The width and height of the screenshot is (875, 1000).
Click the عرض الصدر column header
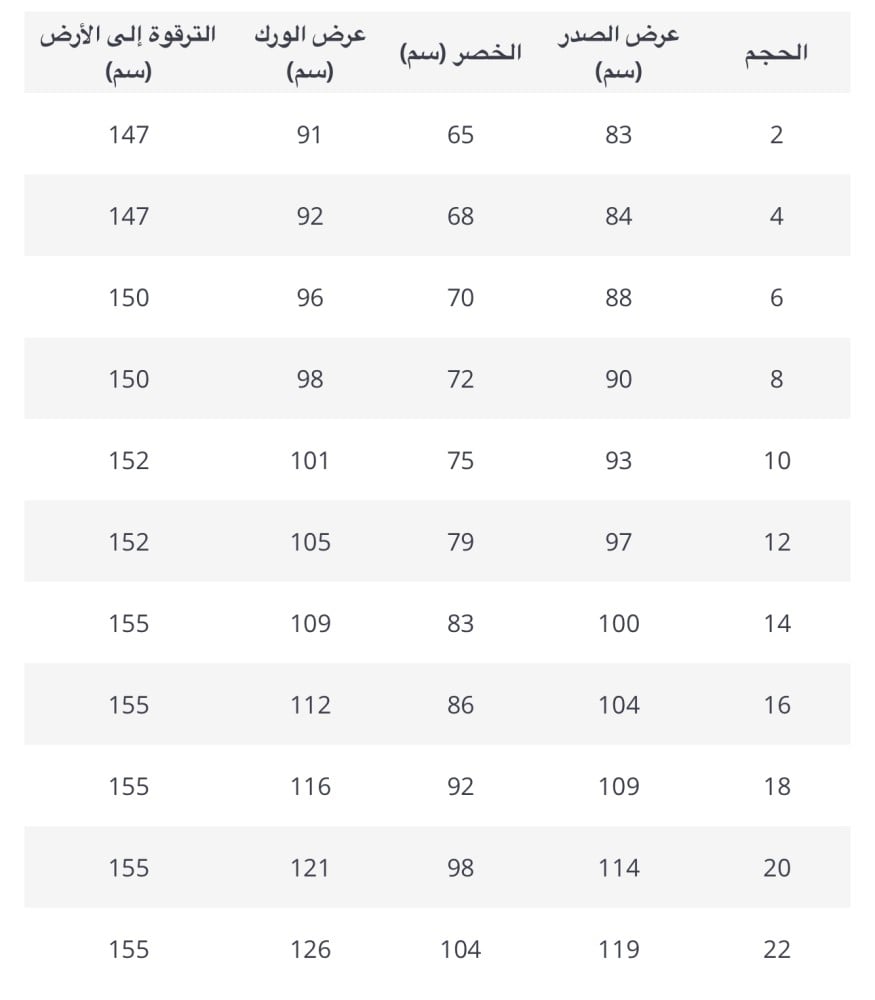click(x=618, y=54)
